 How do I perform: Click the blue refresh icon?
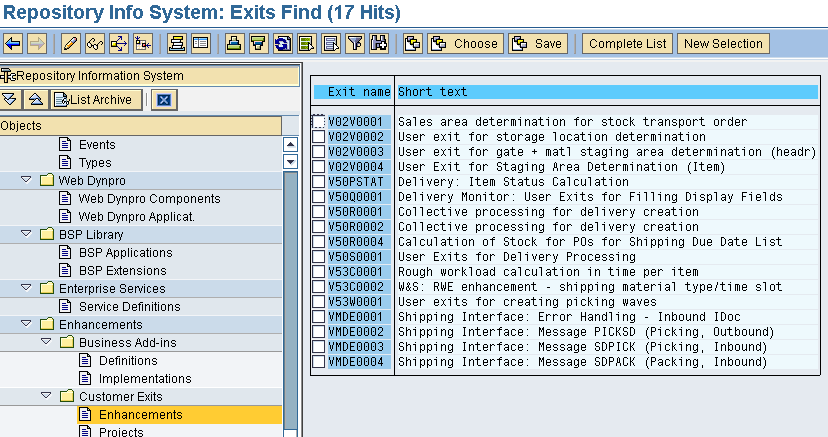tap(283, 44)
